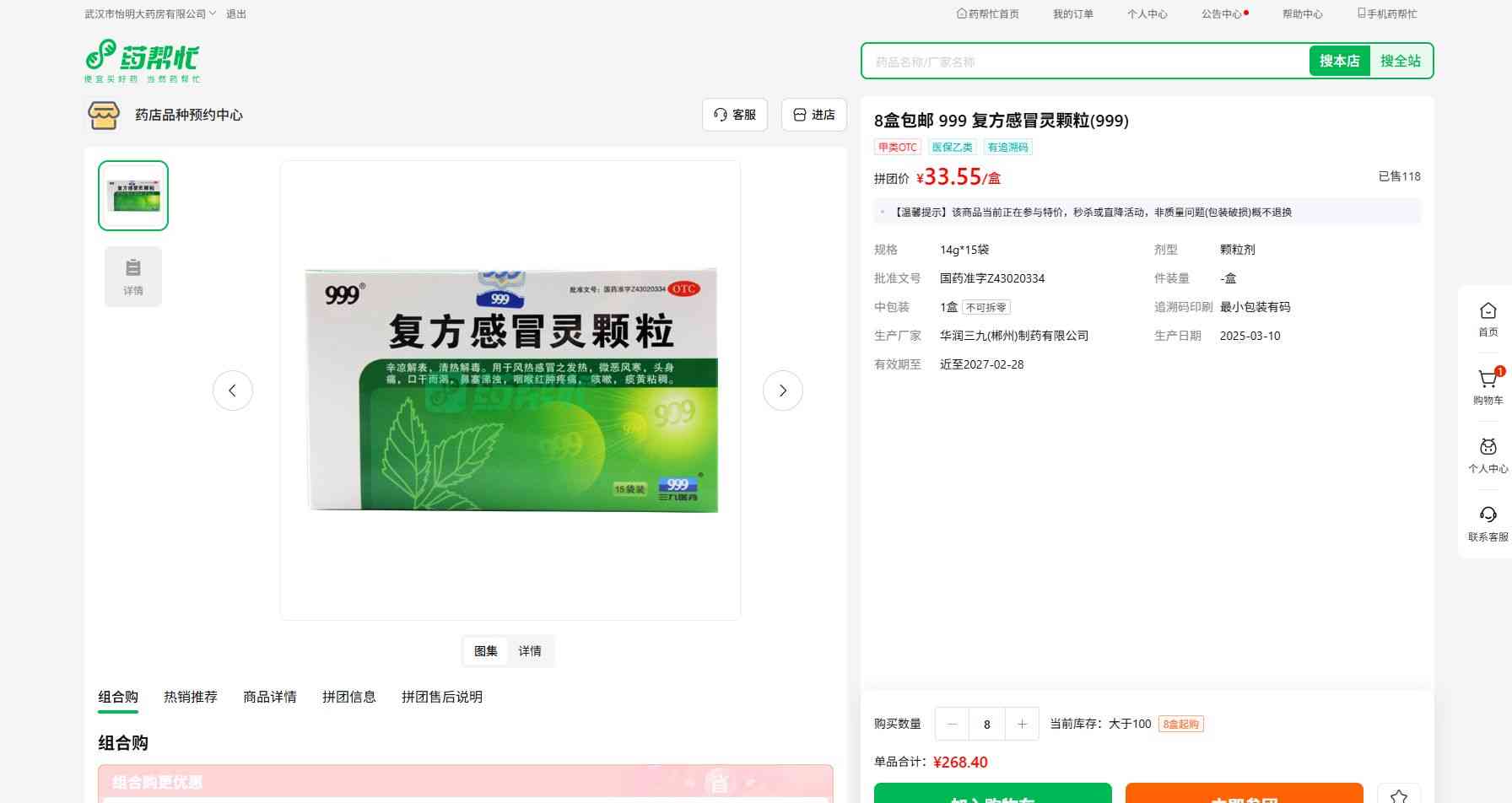Show next product image with right arrow
Image resolution: width=1512 pixels, height=803 pixels.
782,391
